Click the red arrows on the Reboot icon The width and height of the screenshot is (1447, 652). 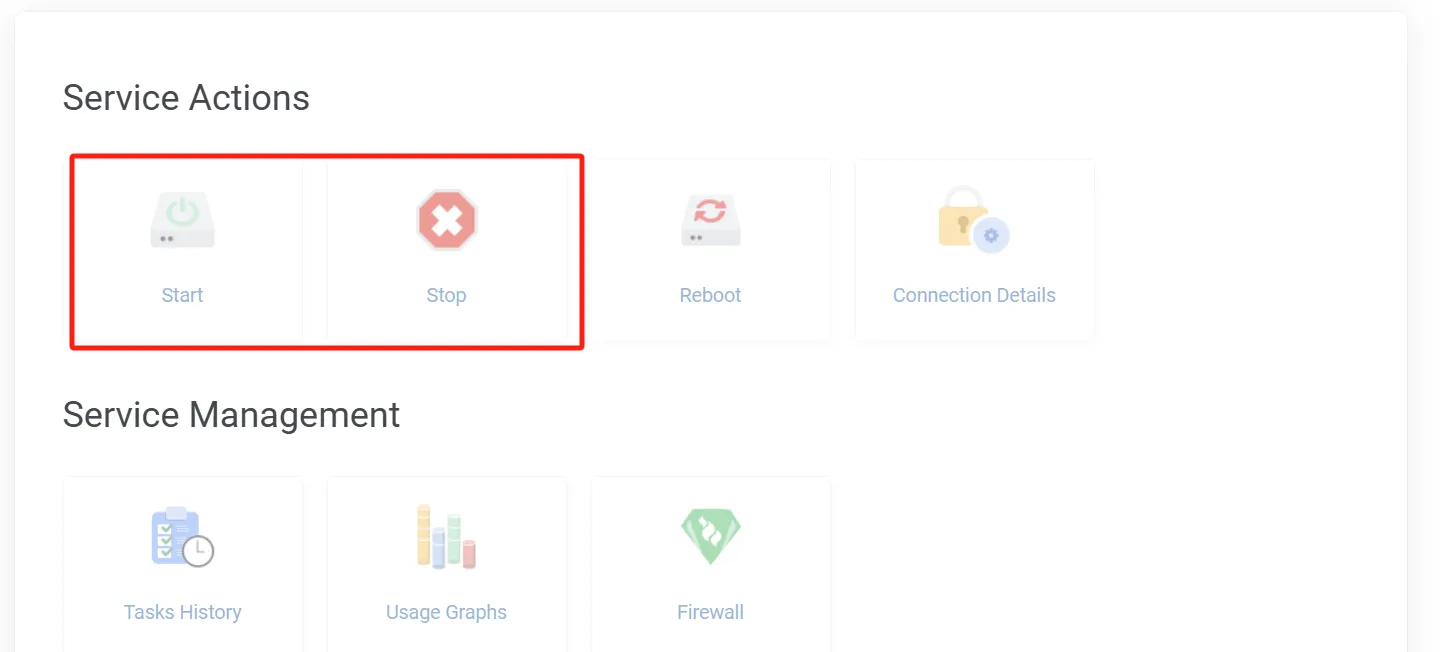pyautogui.click(x=711, y=211)
